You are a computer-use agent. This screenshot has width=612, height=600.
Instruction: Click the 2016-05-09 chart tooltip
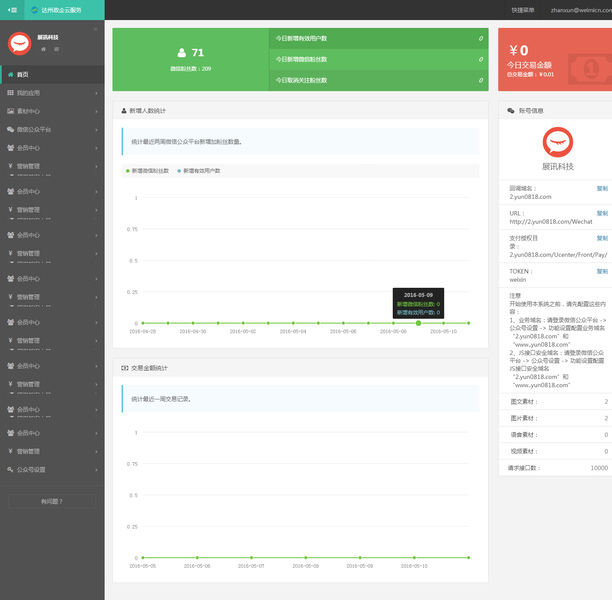[x=418, y=303]
